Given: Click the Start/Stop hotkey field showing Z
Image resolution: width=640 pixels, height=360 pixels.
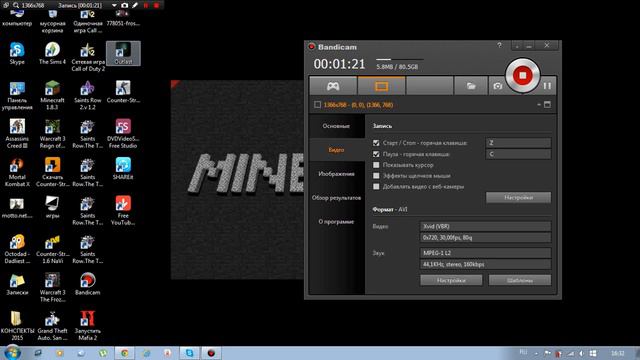Looking at the screenshot, I should [x=518, y=143].
